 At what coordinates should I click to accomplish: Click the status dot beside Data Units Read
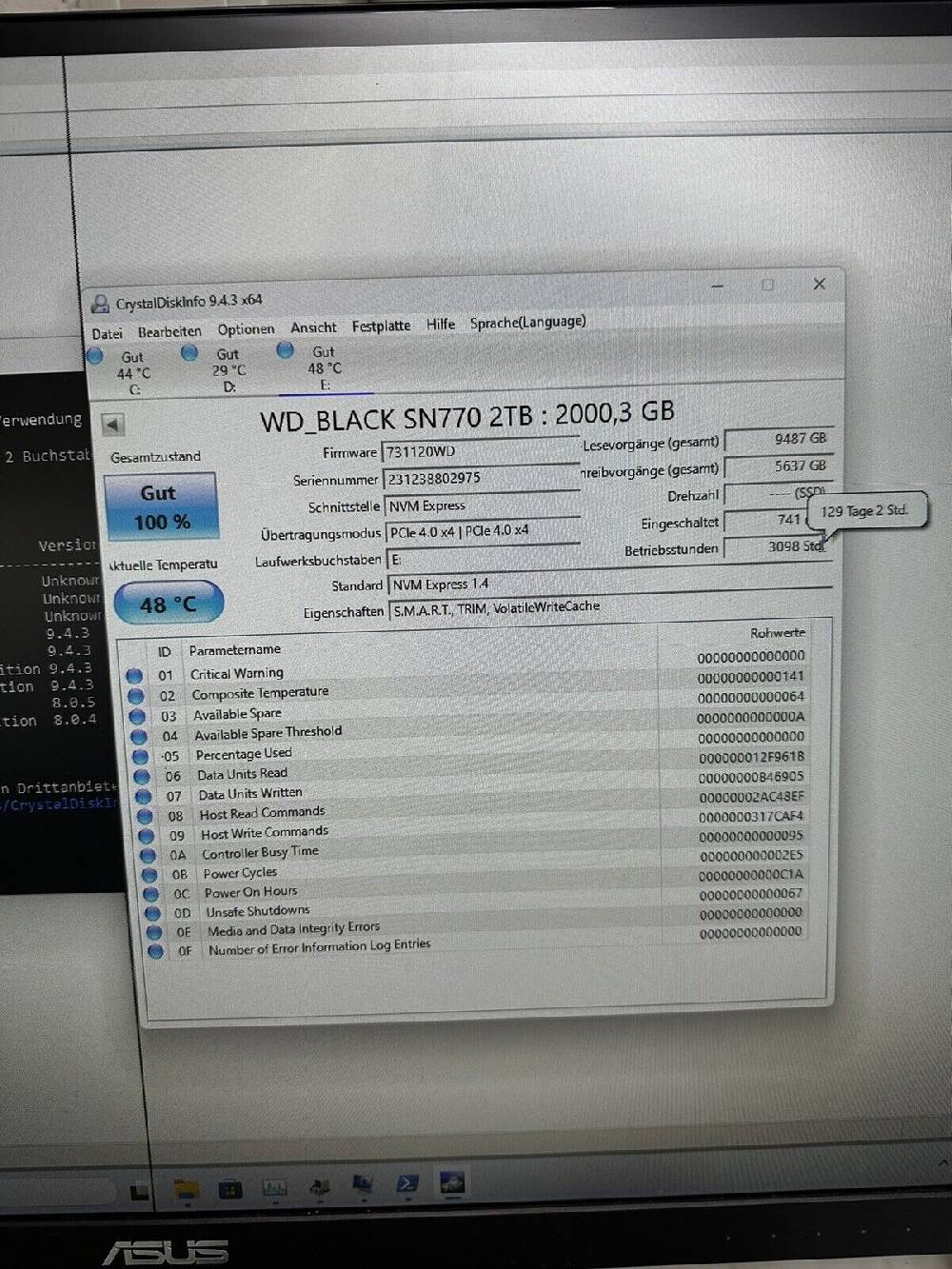(x=143, y=776)
